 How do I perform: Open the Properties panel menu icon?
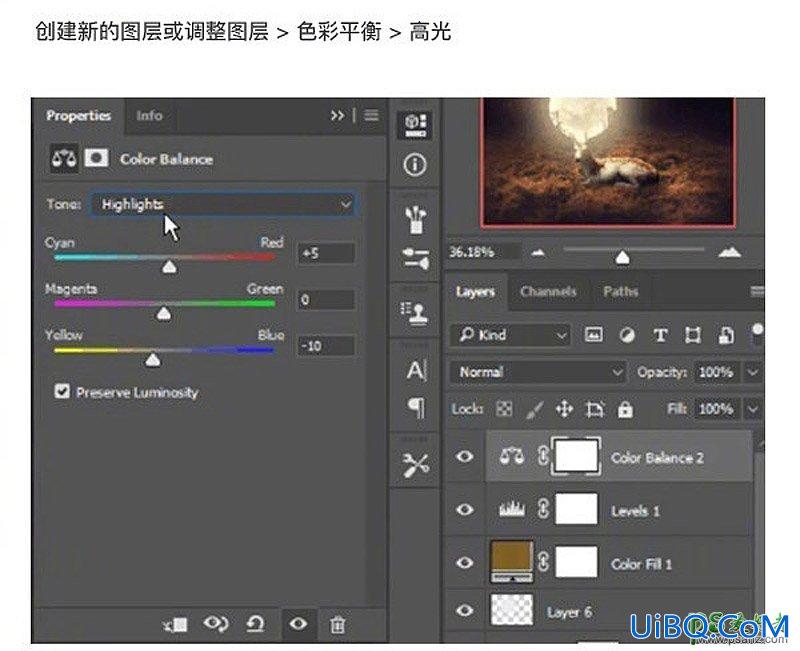(x=371, y=115)
